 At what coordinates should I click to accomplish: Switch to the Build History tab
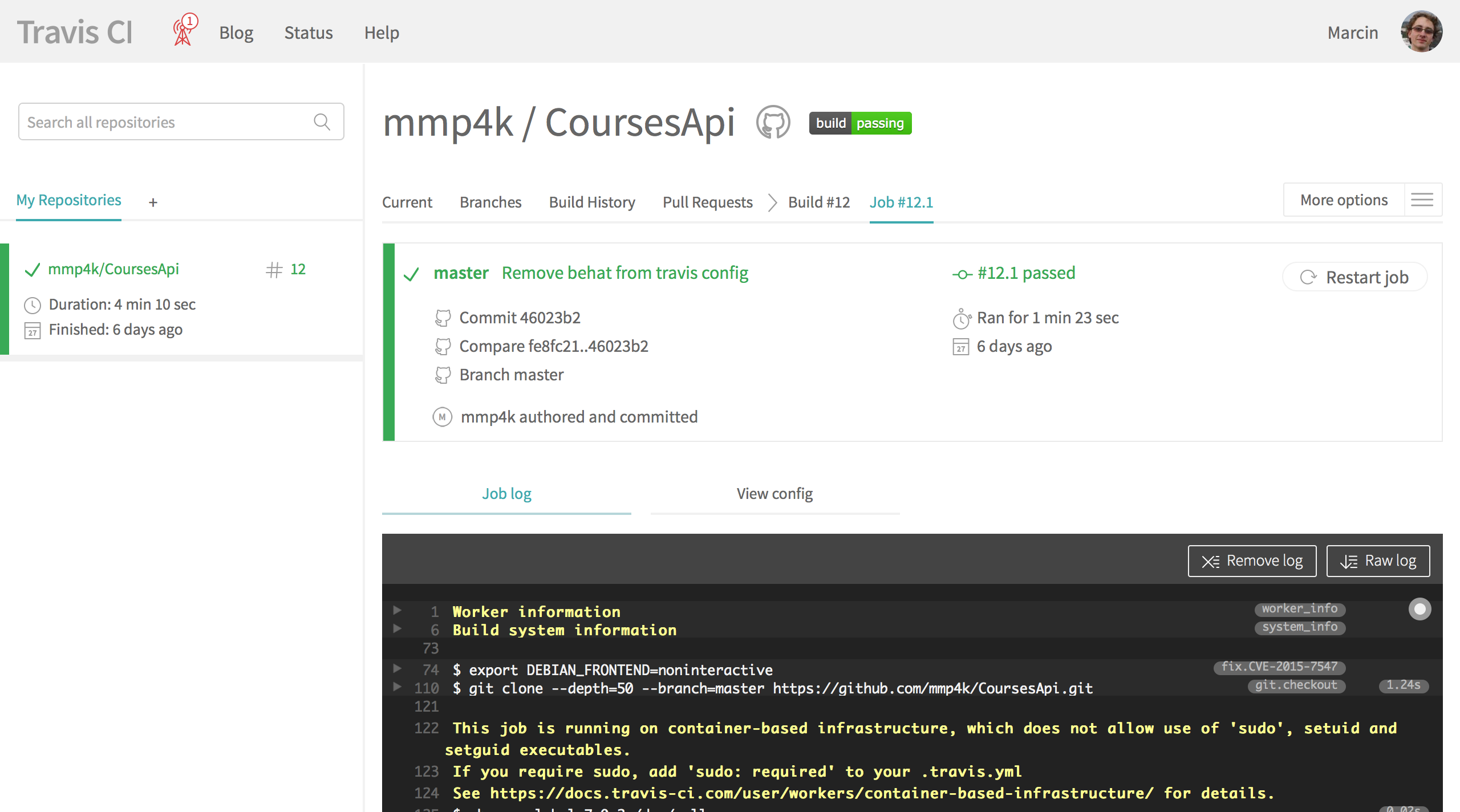click(x=592, y=202)
